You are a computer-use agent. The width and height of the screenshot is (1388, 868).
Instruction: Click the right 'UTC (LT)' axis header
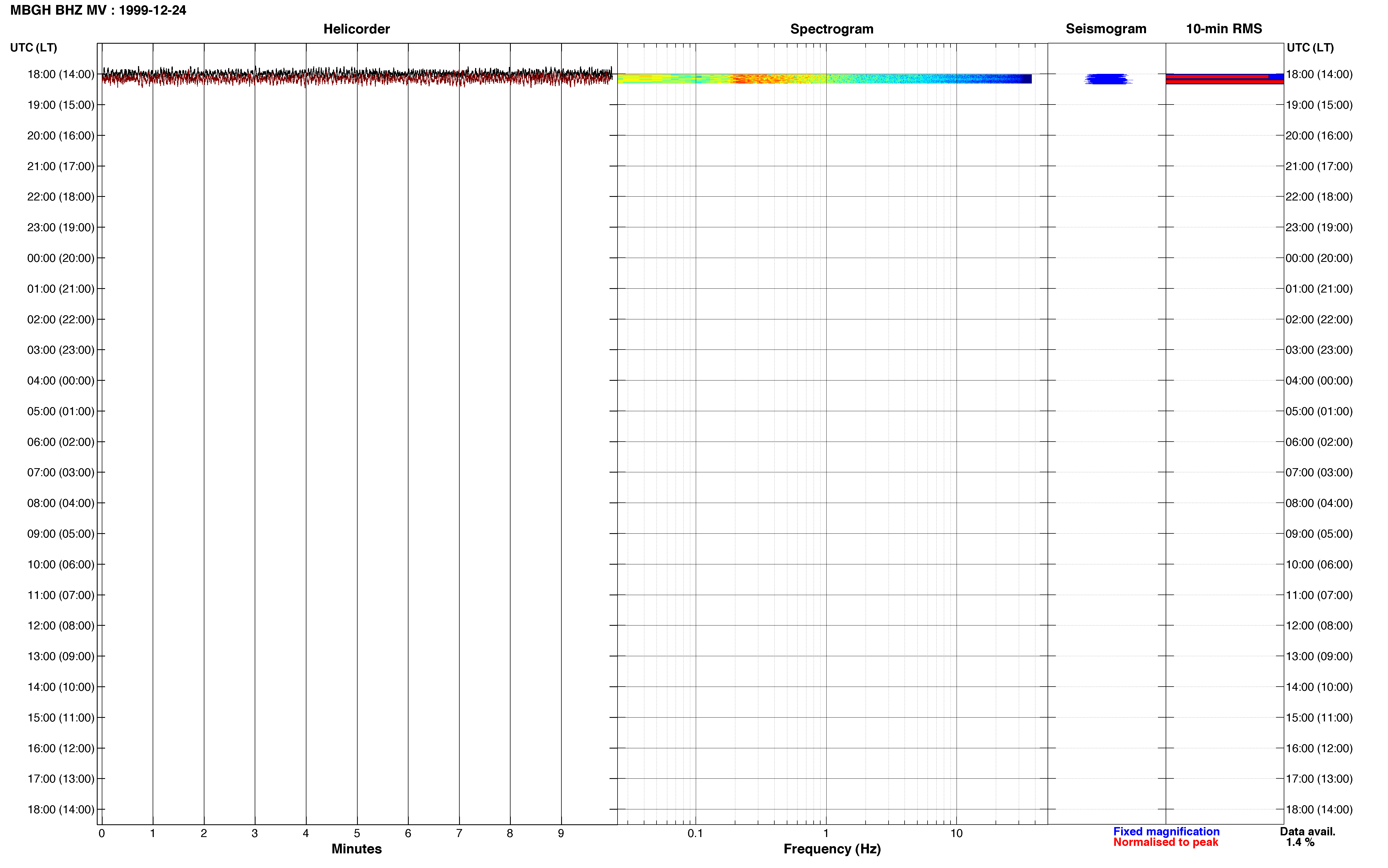point(1310,48)
